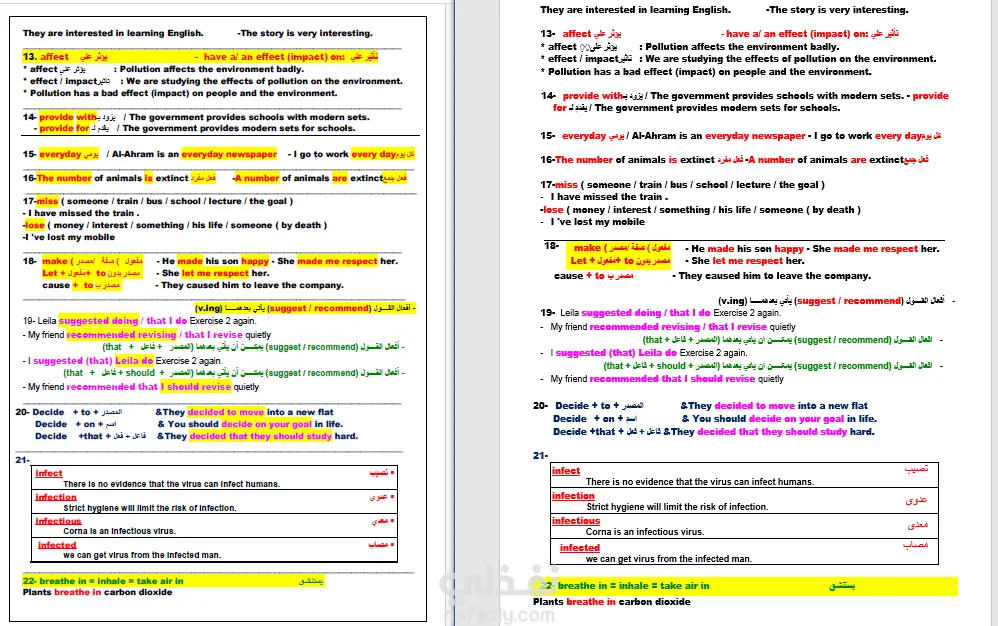The height and width of the screenshot is (626, 998).
Task: Click red 'let me respect' on right page
Action: [x=747, y=261]
